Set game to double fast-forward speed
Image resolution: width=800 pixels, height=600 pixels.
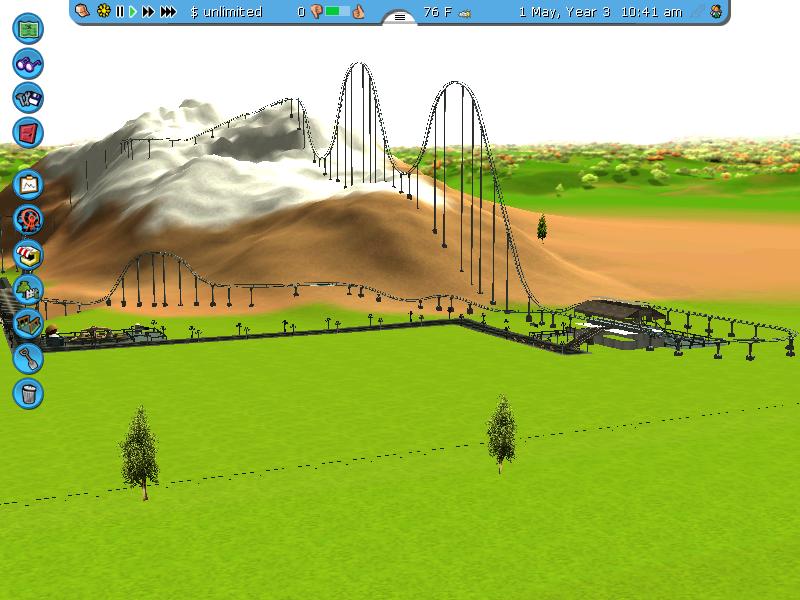click(x=148, y=12)
